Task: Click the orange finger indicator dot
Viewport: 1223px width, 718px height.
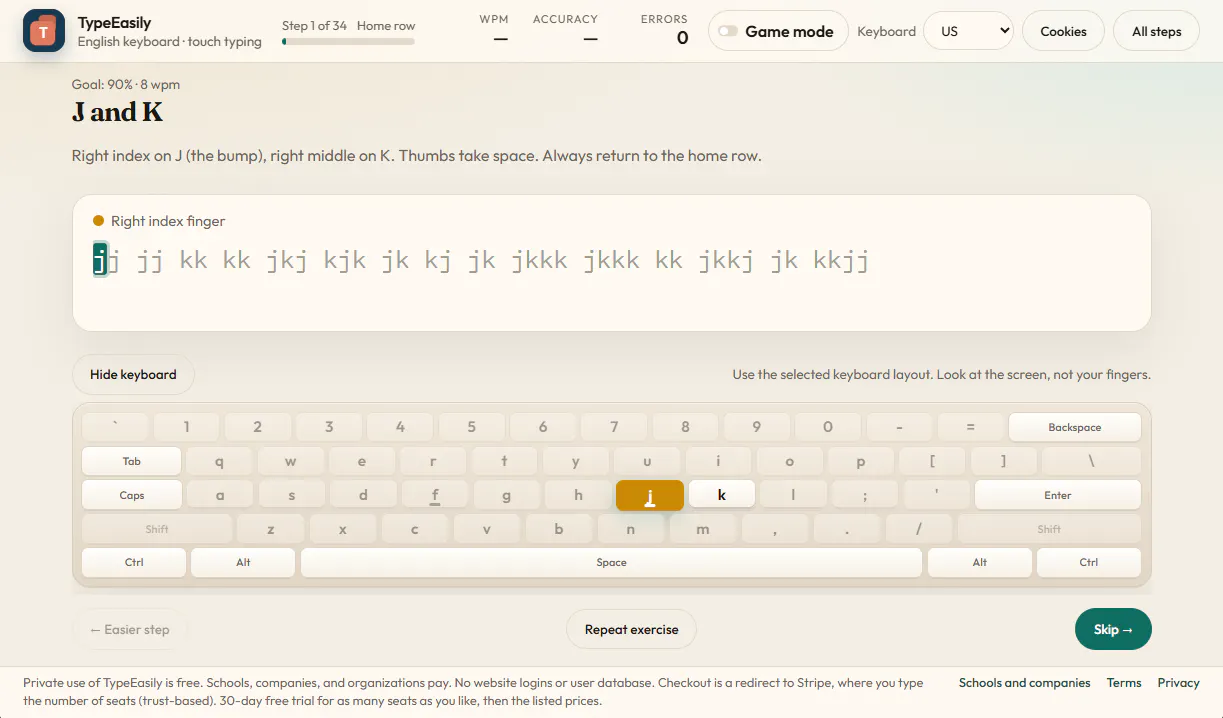Action: [x=98, y=221]
